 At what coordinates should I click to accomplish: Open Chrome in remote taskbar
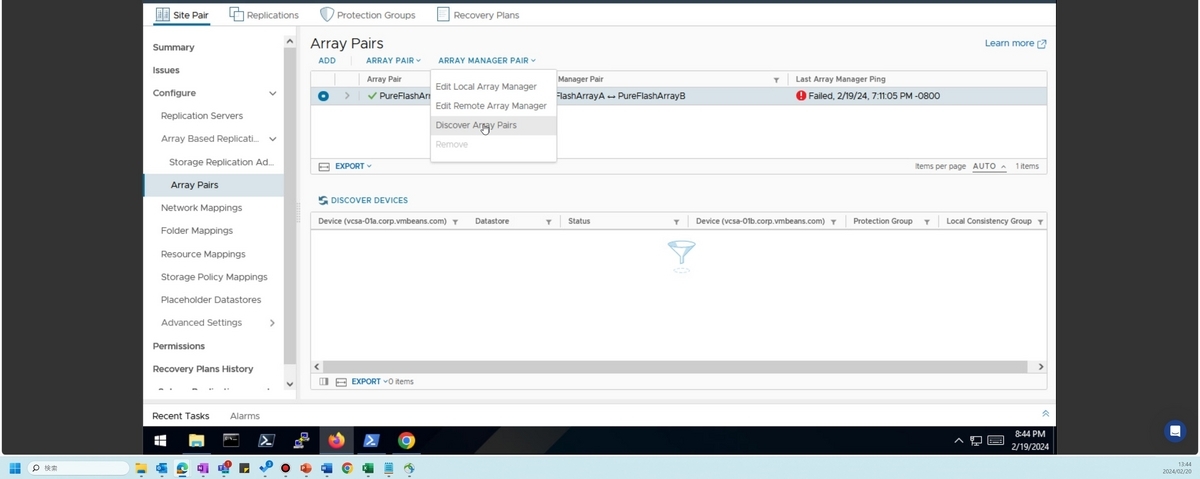(406, 440)
